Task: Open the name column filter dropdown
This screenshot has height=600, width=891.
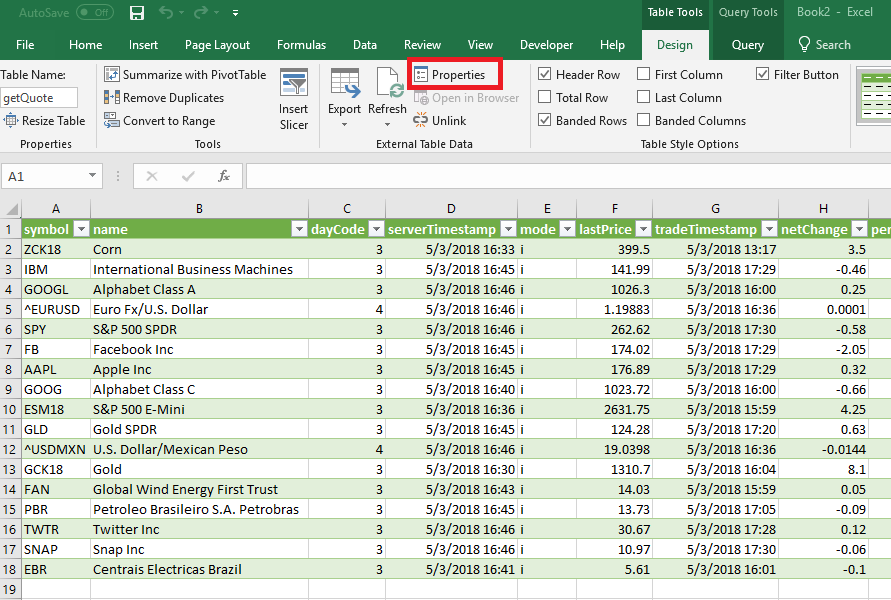Action: point(299,229)
